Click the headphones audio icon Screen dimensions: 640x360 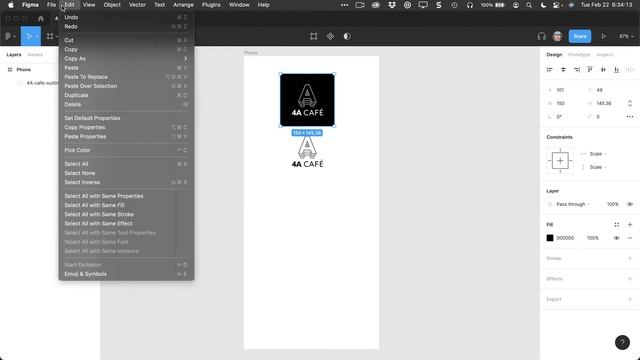(x=542, y=36)
